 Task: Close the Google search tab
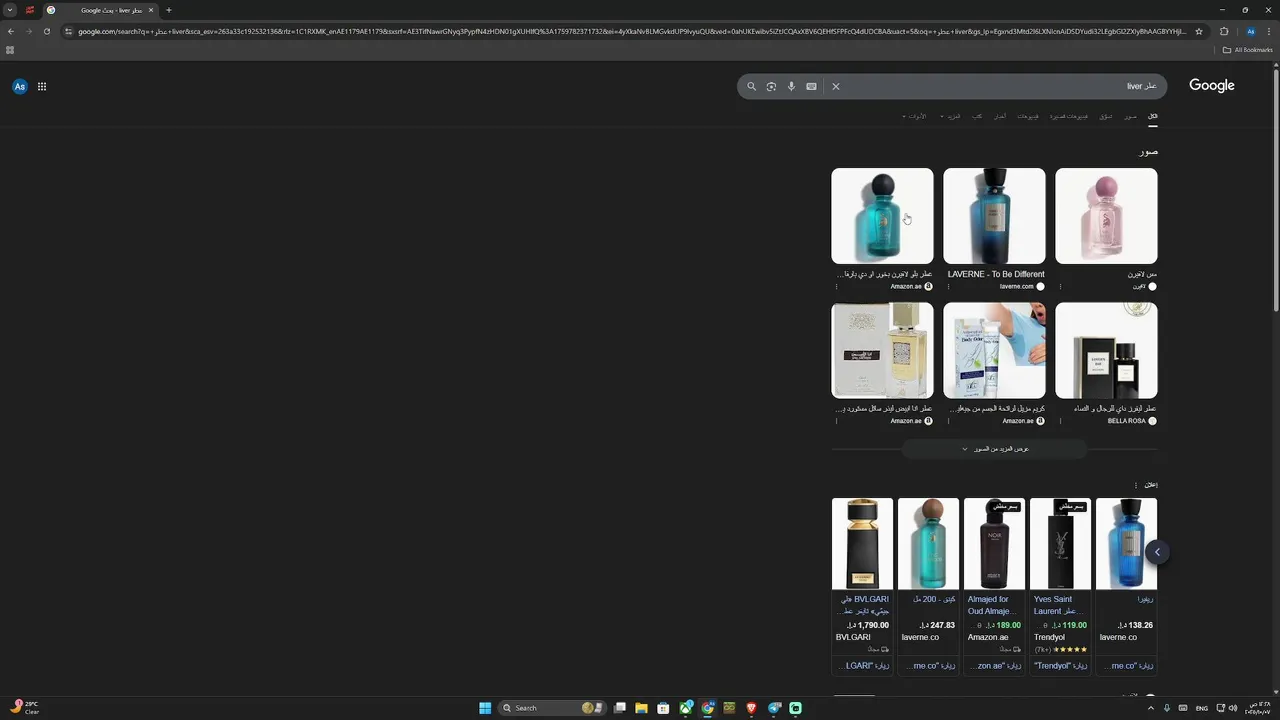(151, 10)
